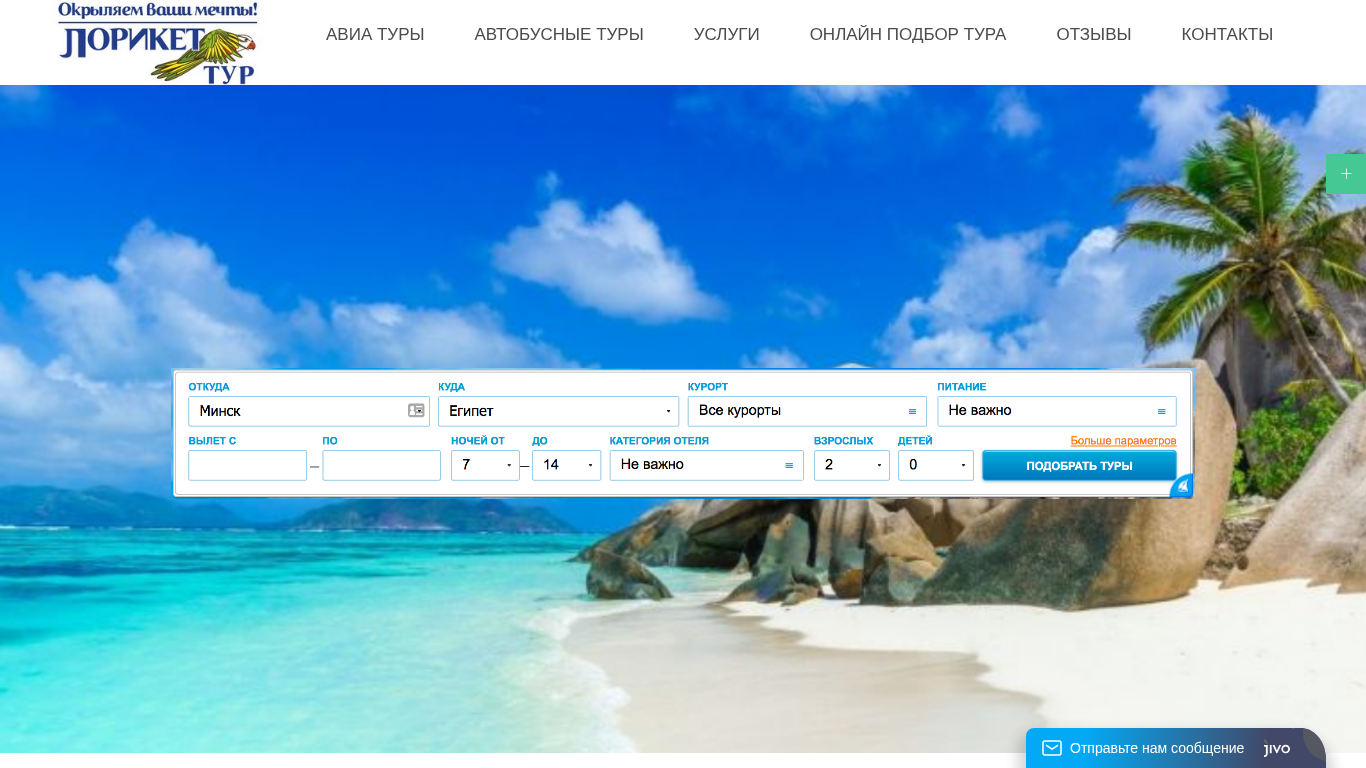Open the Автобусные туры menu
This screenshot has width=1366, height=768.
point(559,34)
